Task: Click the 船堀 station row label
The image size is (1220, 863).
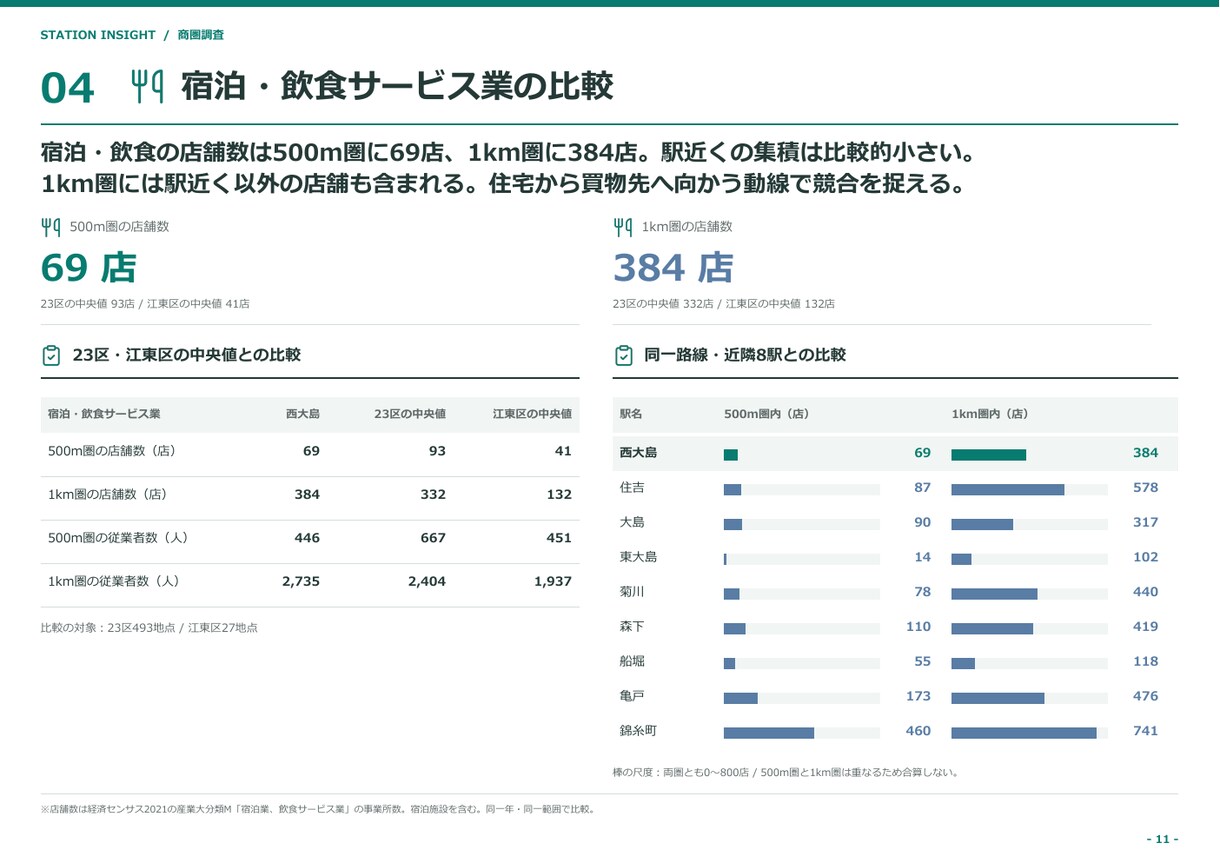Action: pos(632,662)
